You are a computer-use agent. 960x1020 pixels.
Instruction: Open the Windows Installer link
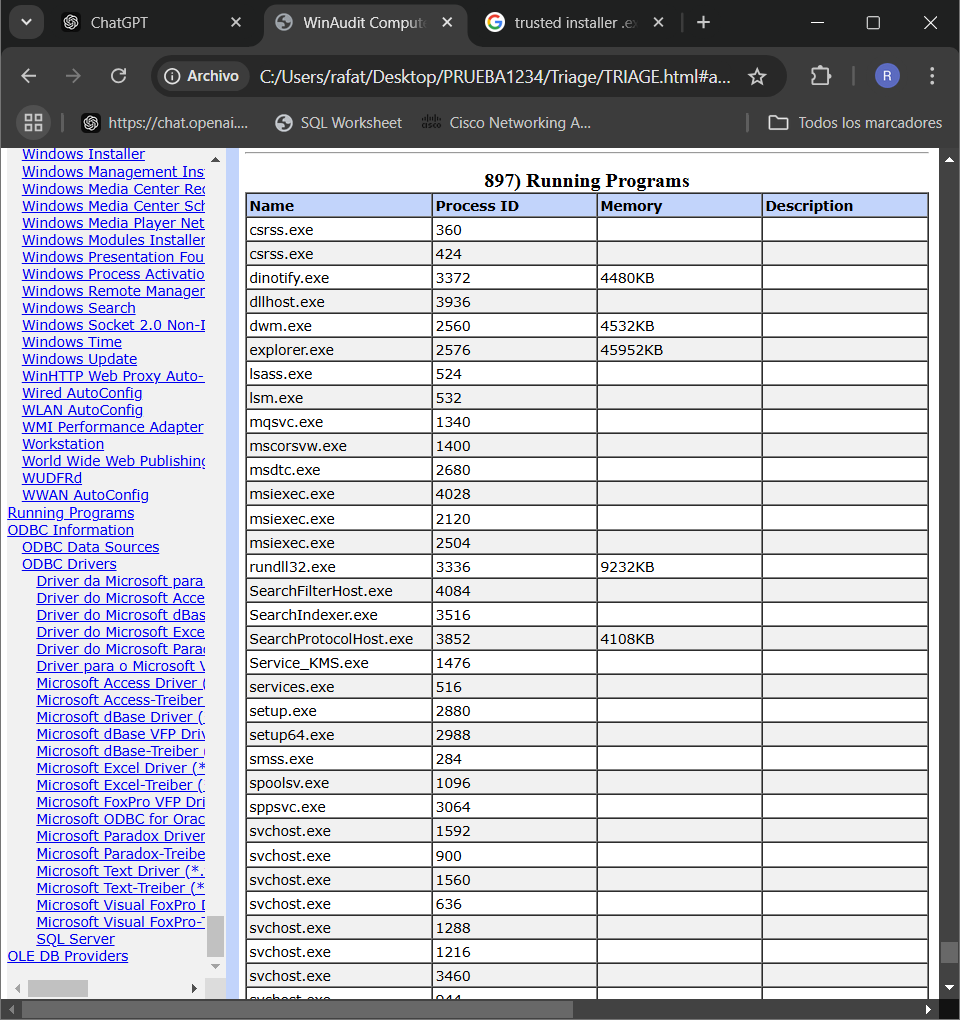83,154
